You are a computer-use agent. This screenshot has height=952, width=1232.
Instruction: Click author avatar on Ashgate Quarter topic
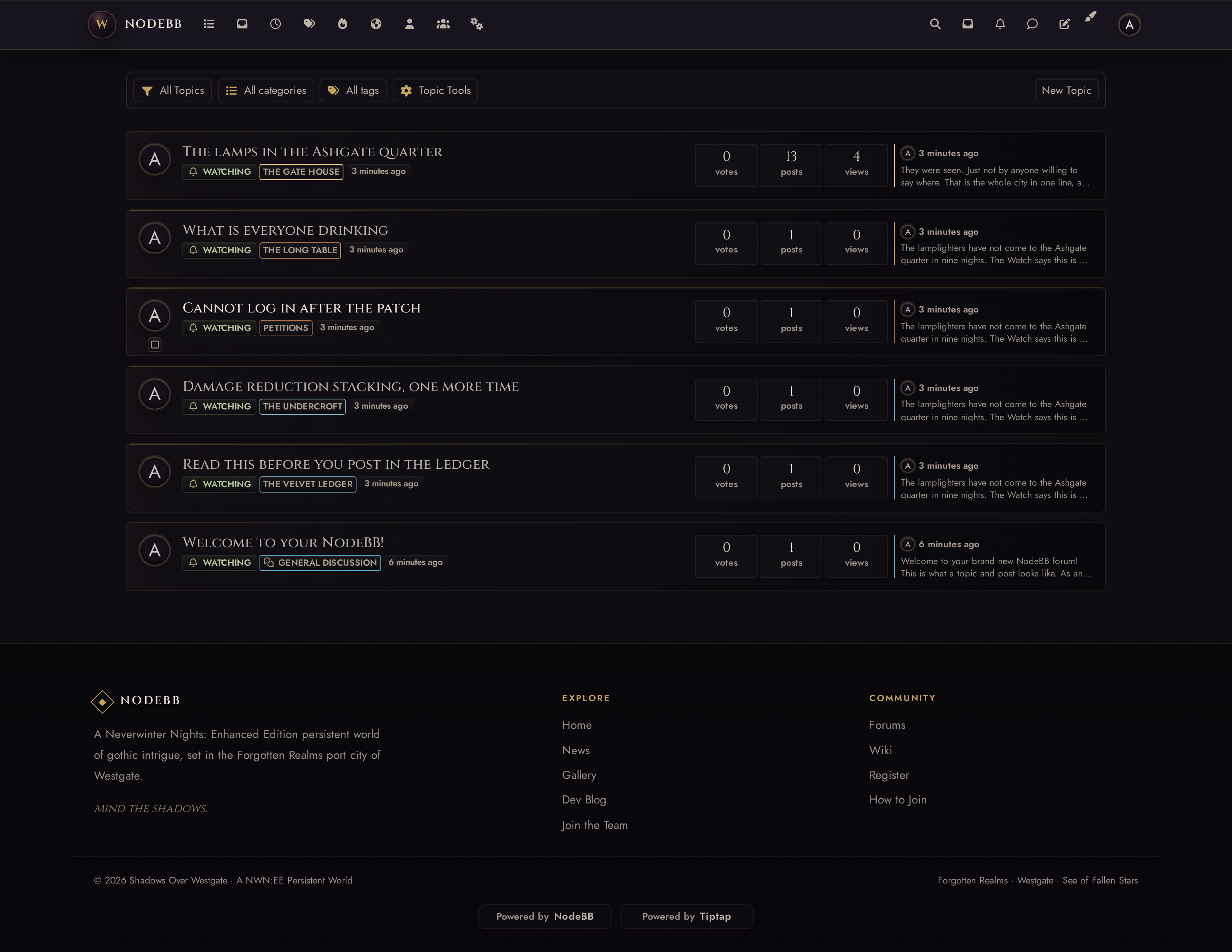click(x=154, y=160)
